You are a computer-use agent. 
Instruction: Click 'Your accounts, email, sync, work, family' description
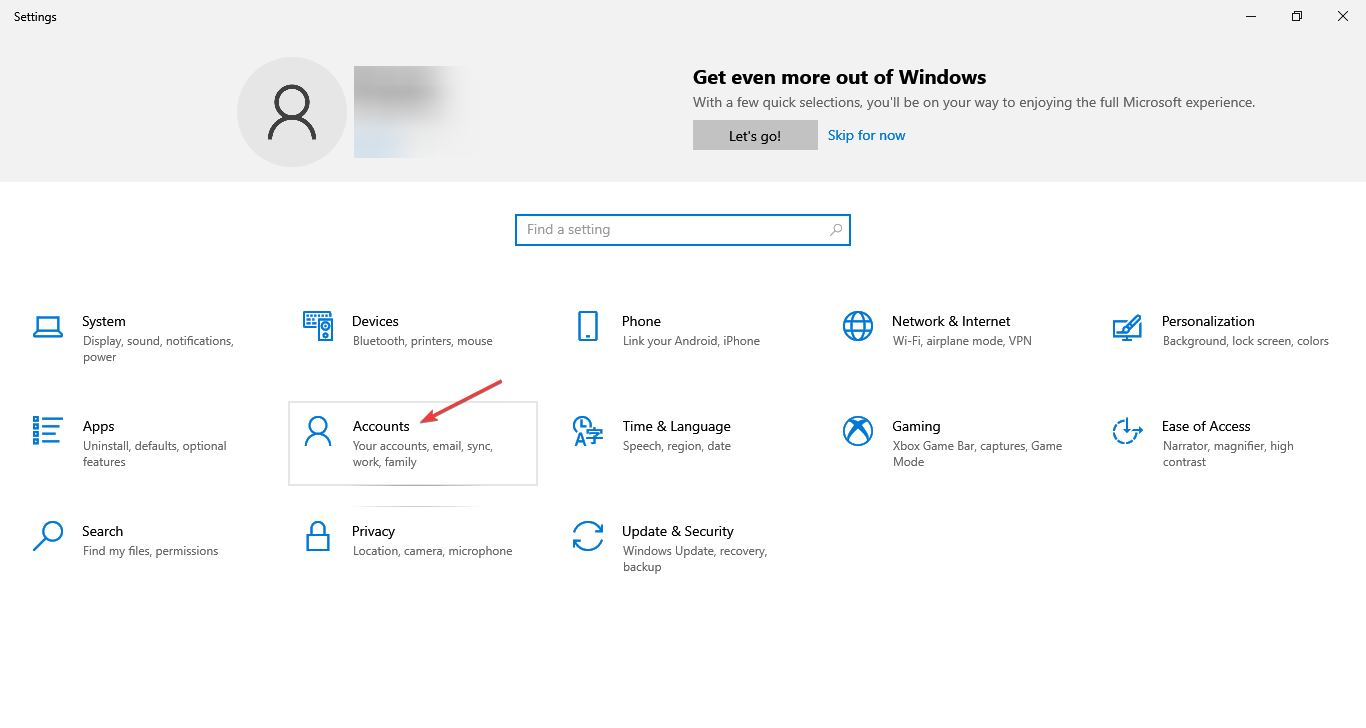coord(423,454)
